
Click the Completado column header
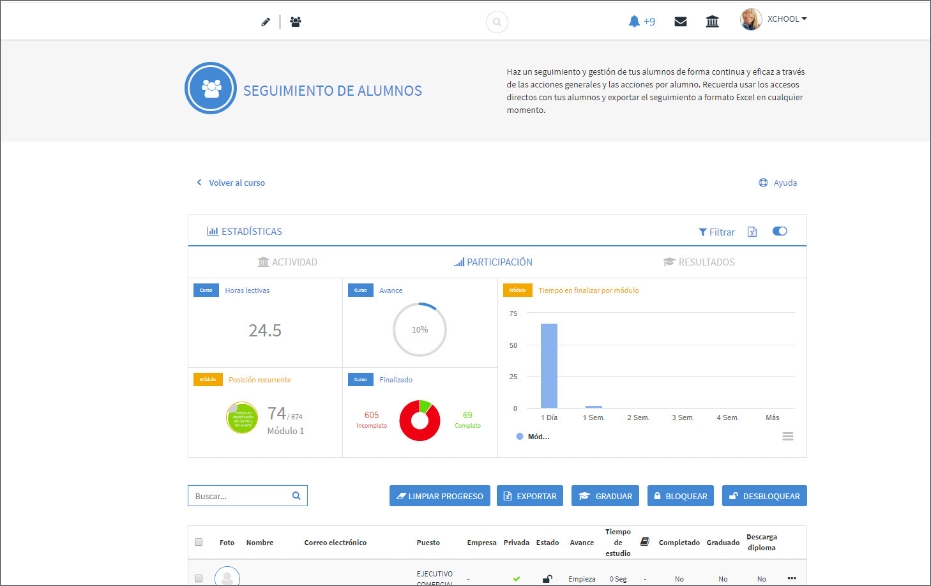679,542
